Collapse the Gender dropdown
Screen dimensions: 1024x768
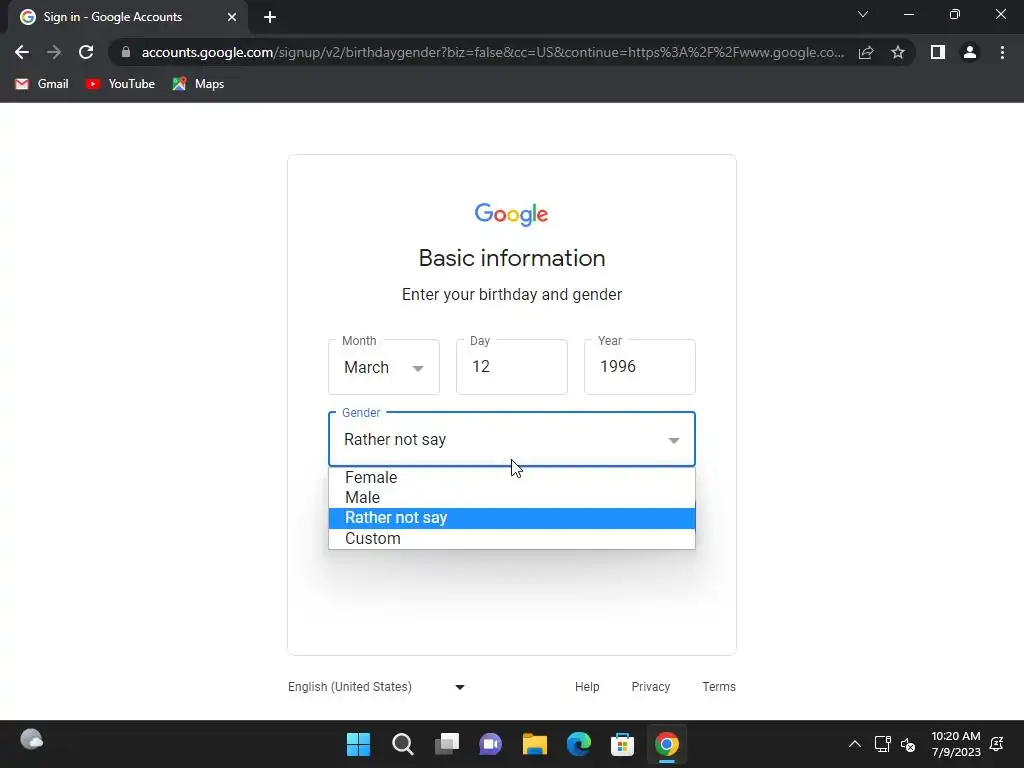point(512,440)
